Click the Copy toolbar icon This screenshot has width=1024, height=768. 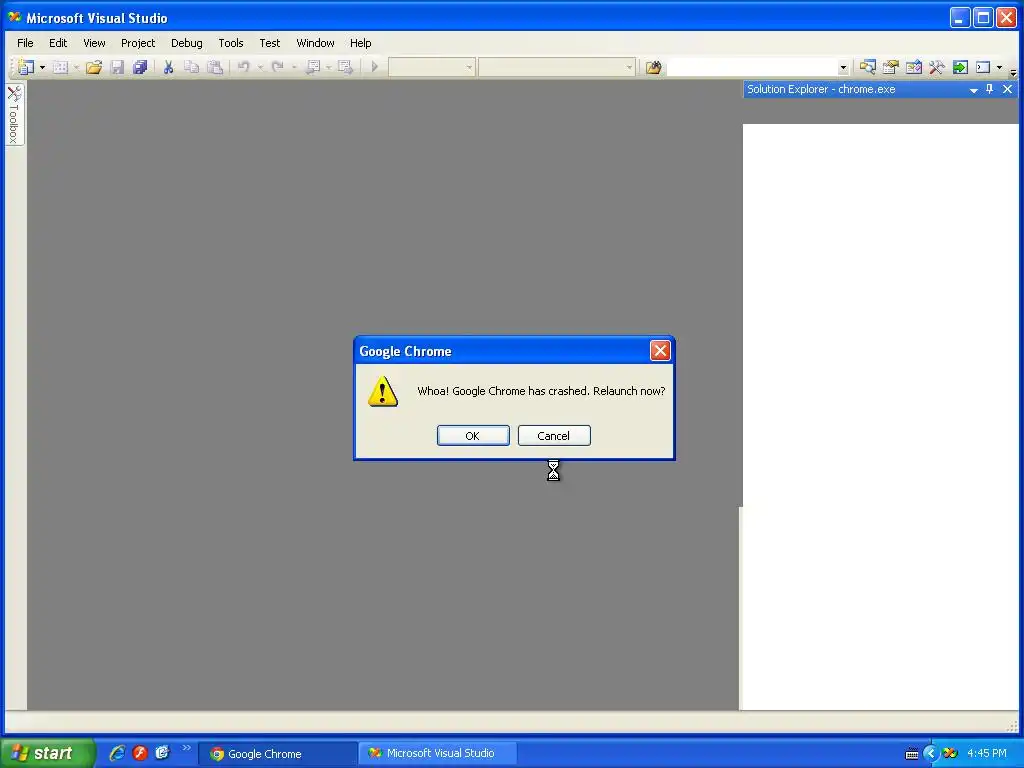coord(191,67)
